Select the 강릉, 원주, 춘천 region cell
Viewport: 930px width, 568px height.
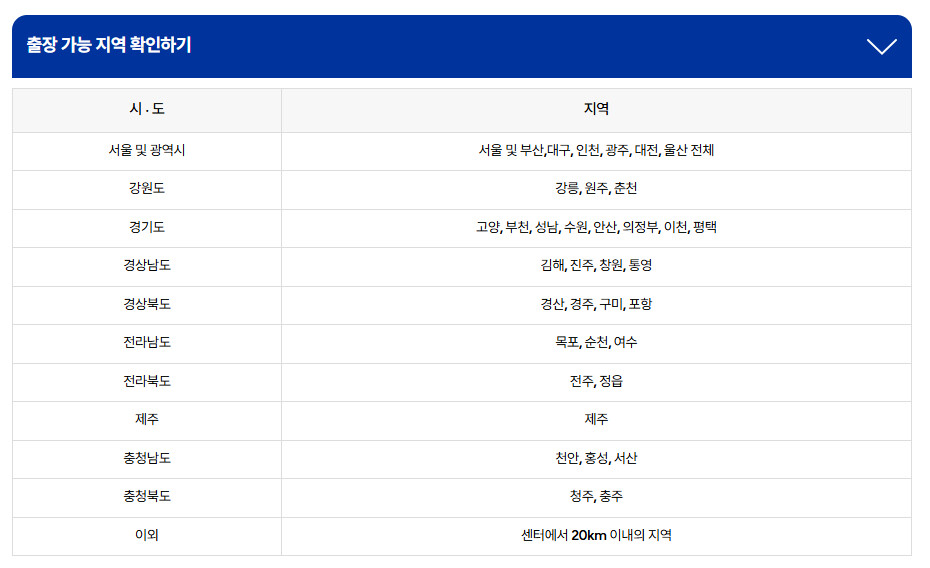point(596,189)
